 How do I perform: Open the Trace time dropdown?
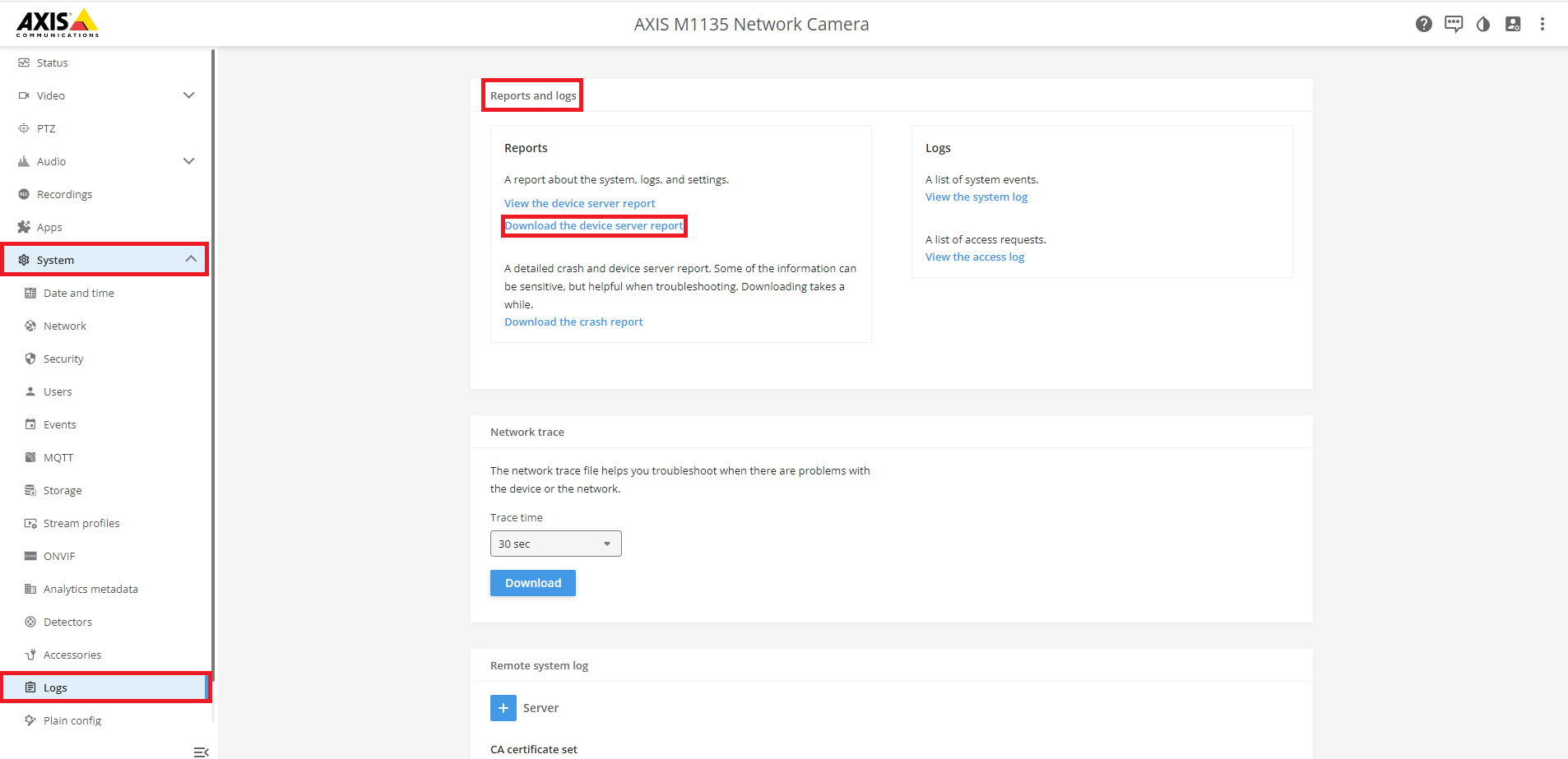(555, 544)
